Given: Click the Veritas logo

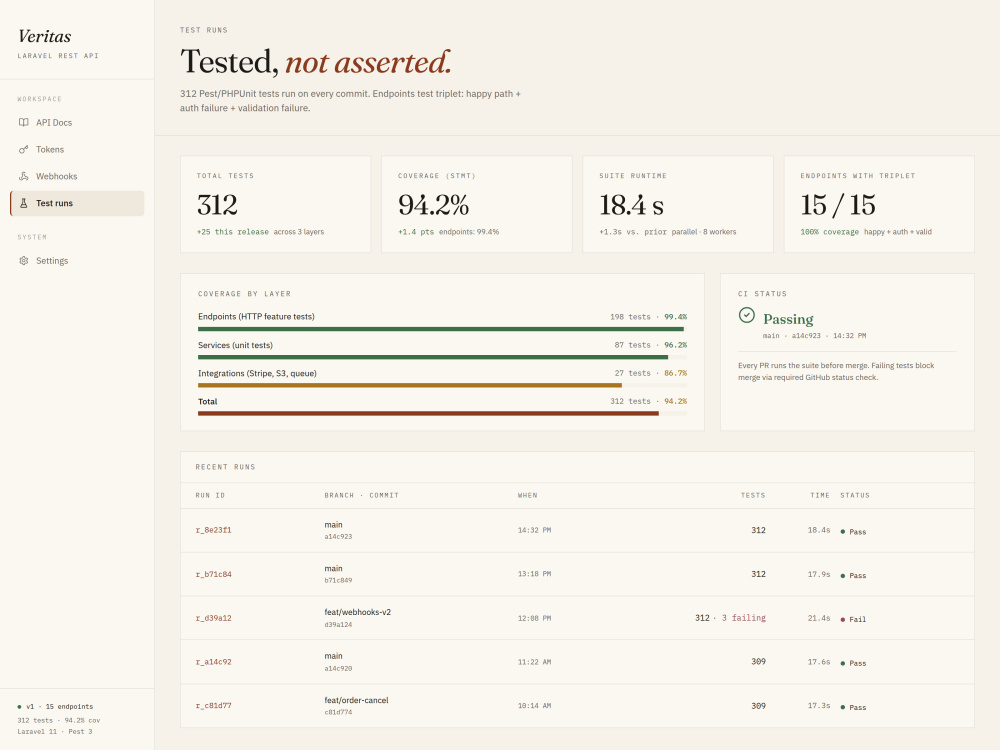Looking at the screenshot, I should 45,36.
